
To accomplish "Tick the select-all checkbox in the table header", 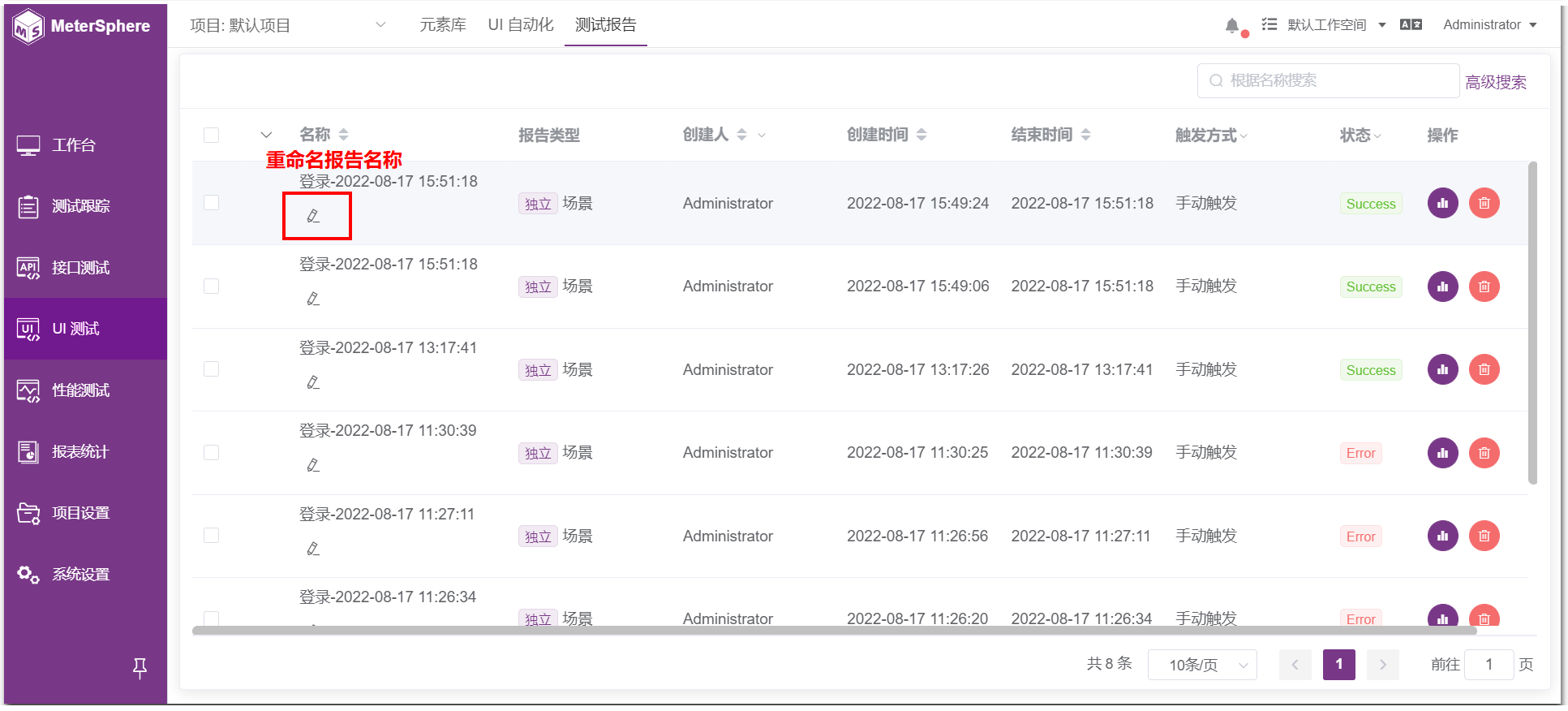I will click(x=211, y=135).
